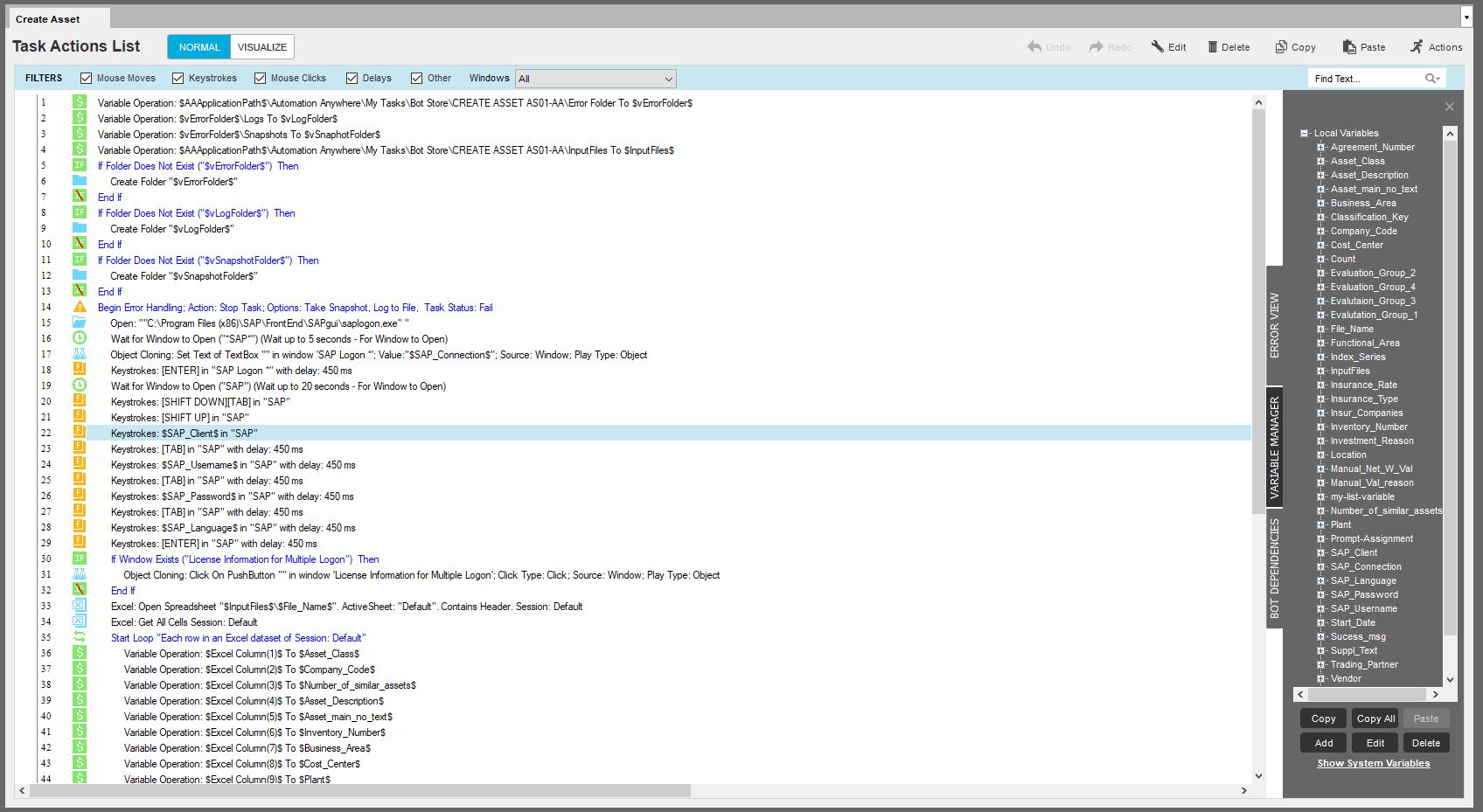
Task: Uncheck the Mouse Moves filter checkbox
Action: coord(87,79)
